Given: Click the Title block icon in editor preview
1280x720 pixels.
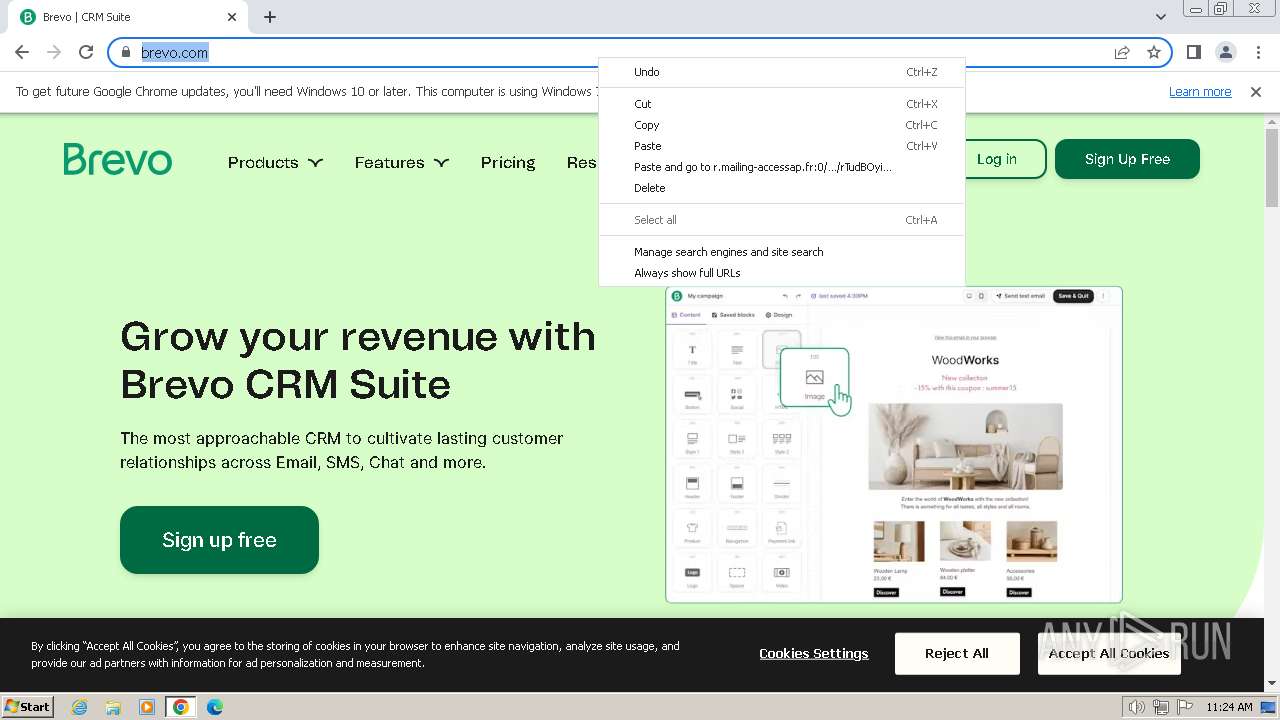Looking at the screenshot, I should [692, 353].
